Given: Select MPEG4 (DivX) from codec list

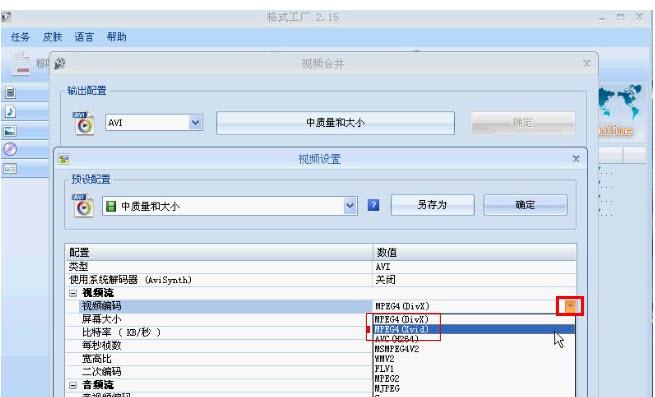Looking at the screenshot, I should [x=474, y=319].
